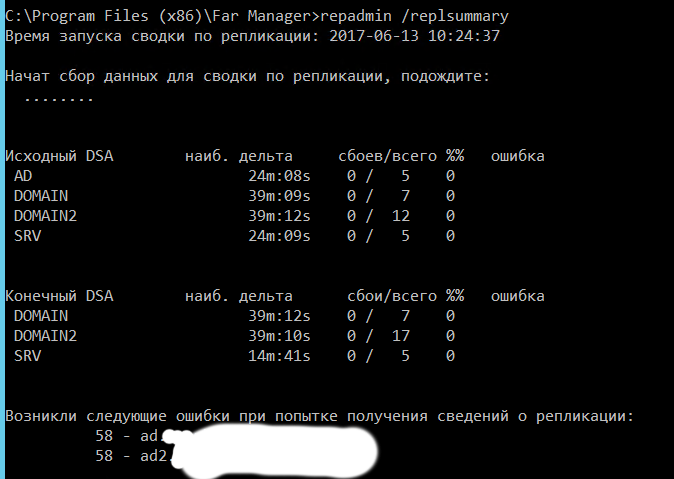Click the 'сбоев/всего' column header
This screenshot has width=674, height=479.
coord(387,156)
